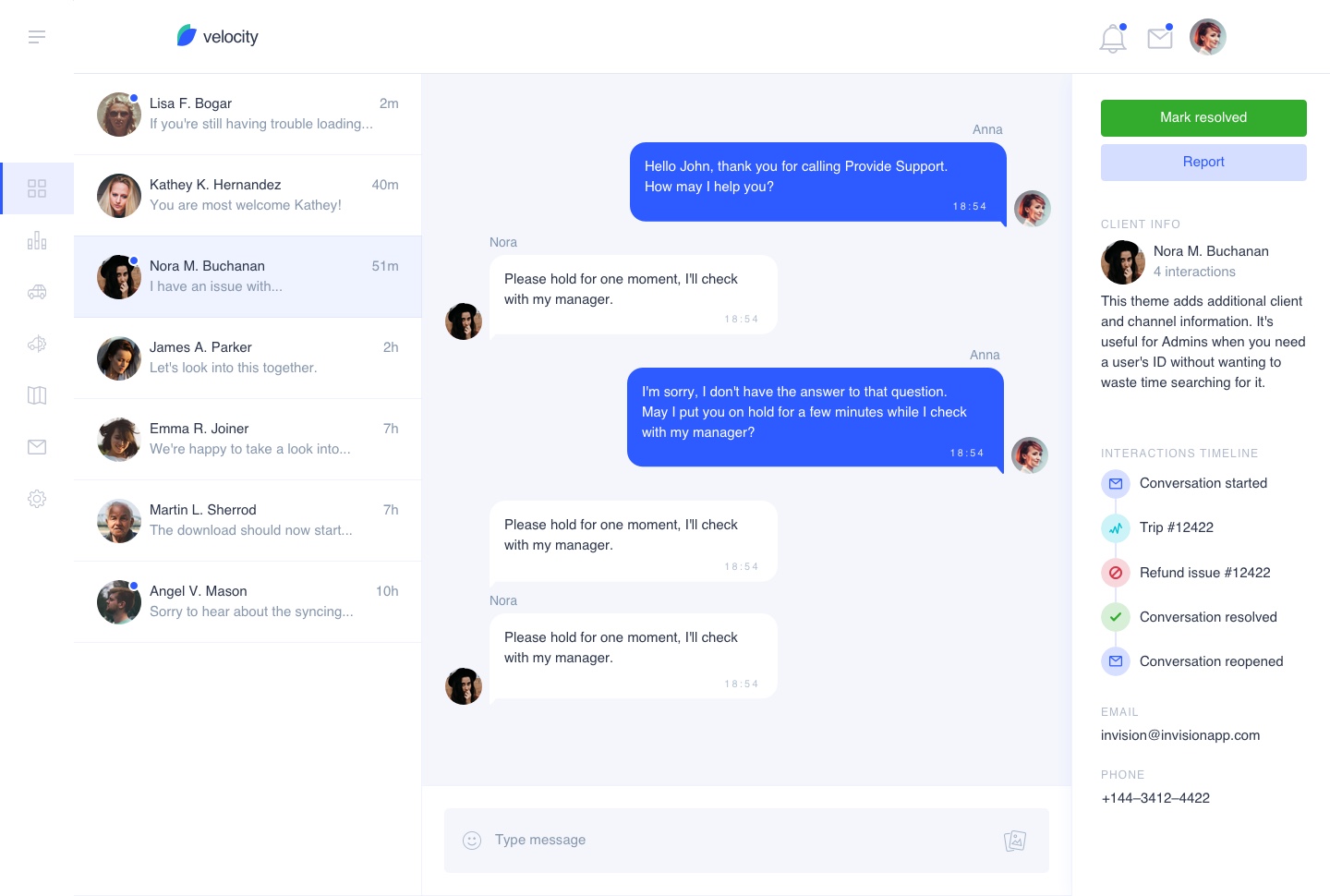Click the Report button
The width and height of the screenshot is (1330, 896).
point(1203,163)
